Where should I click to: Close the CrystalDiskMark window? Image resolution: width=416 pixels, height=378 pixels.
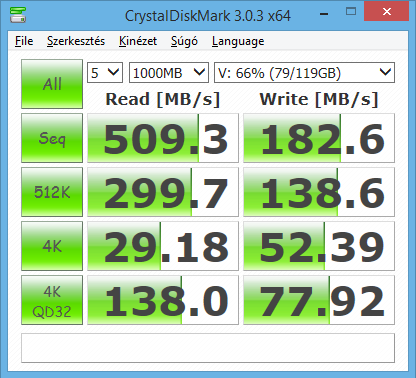[387, 12]
